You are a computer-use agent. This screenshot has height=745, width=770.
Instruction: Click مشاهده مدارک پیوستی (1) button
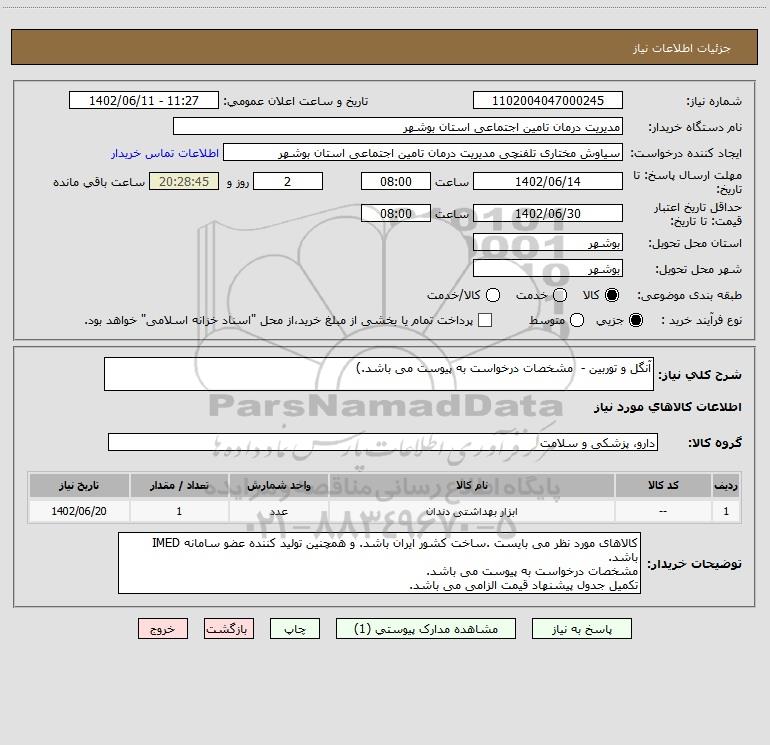[x=426, y=629]
